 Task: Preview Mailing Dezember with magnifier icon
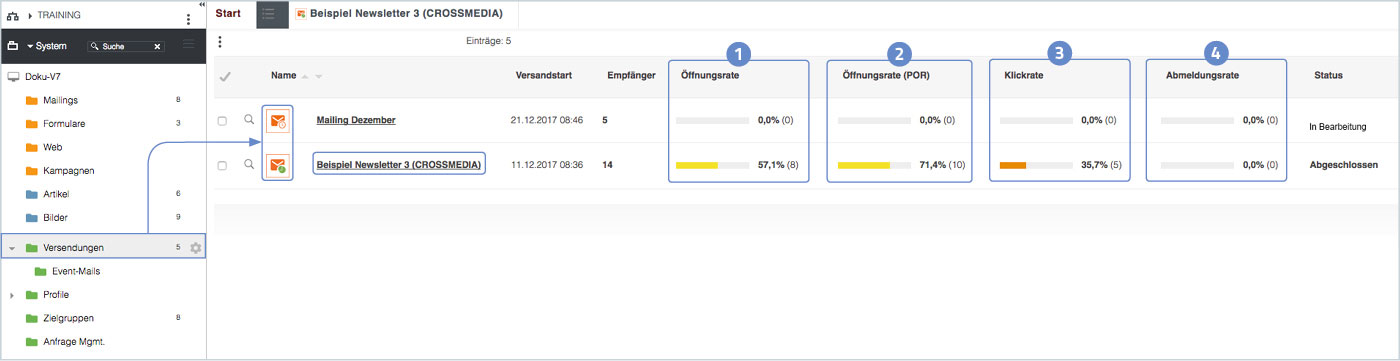click(249, 120)
